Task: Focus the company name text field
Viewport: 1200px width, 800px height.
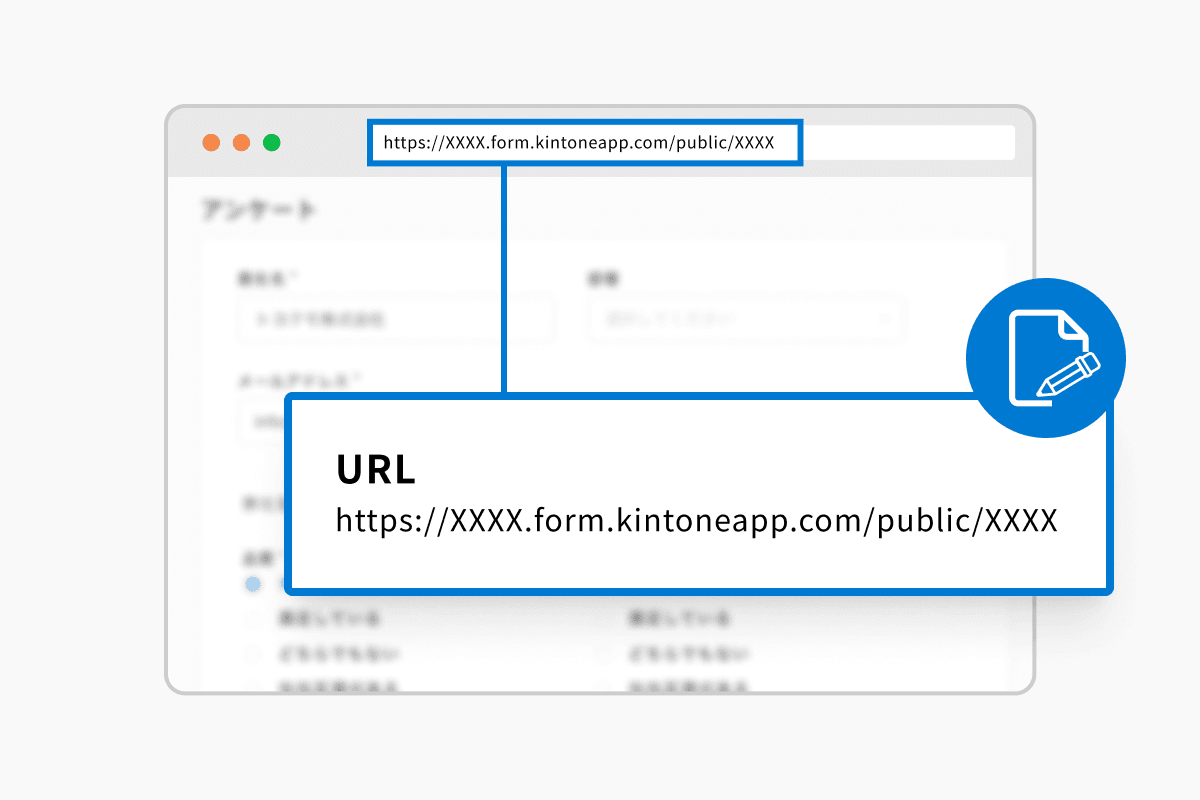Action: 396,320
